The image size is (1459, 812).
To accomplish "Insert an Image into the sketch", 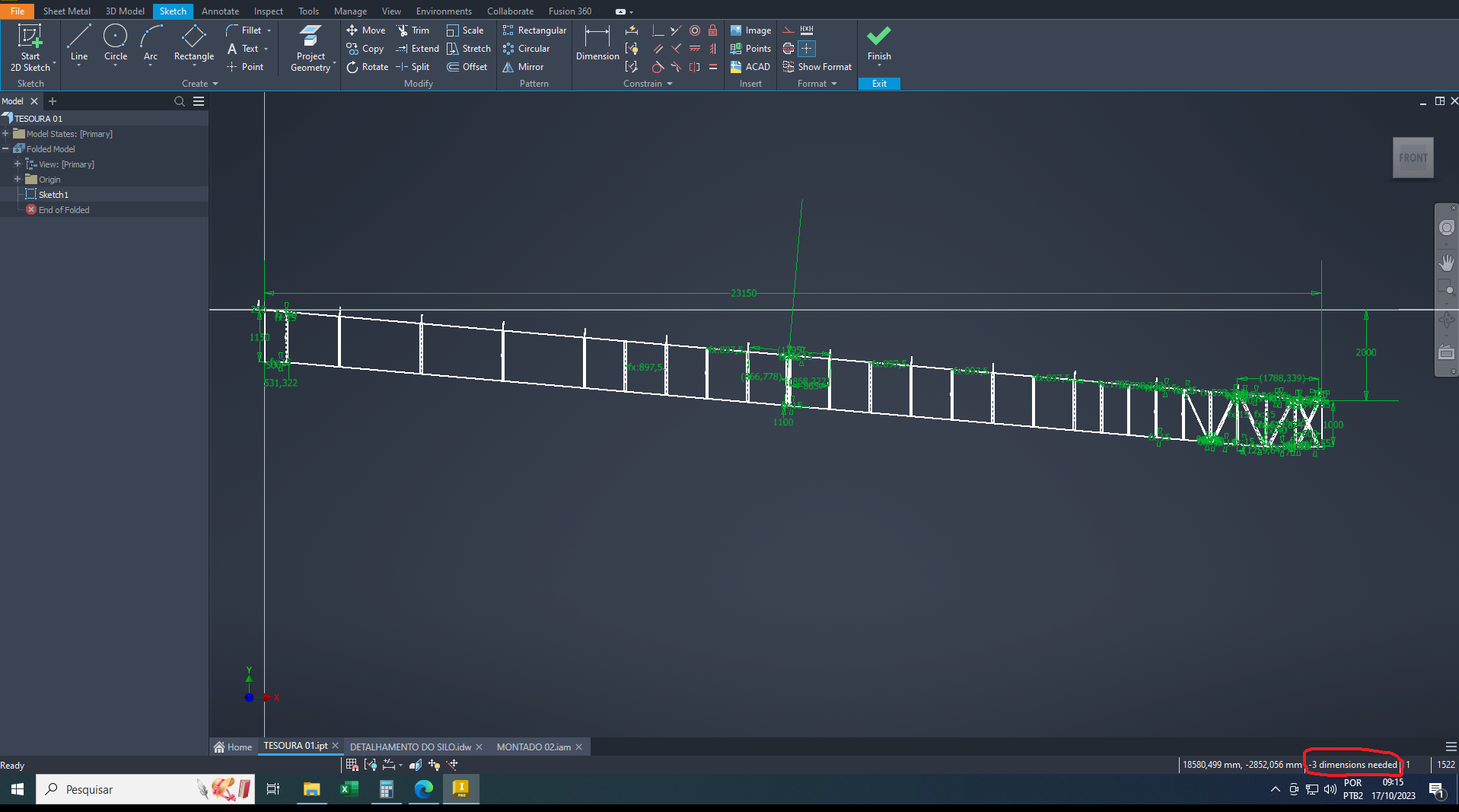I will [x=750, y=30].
